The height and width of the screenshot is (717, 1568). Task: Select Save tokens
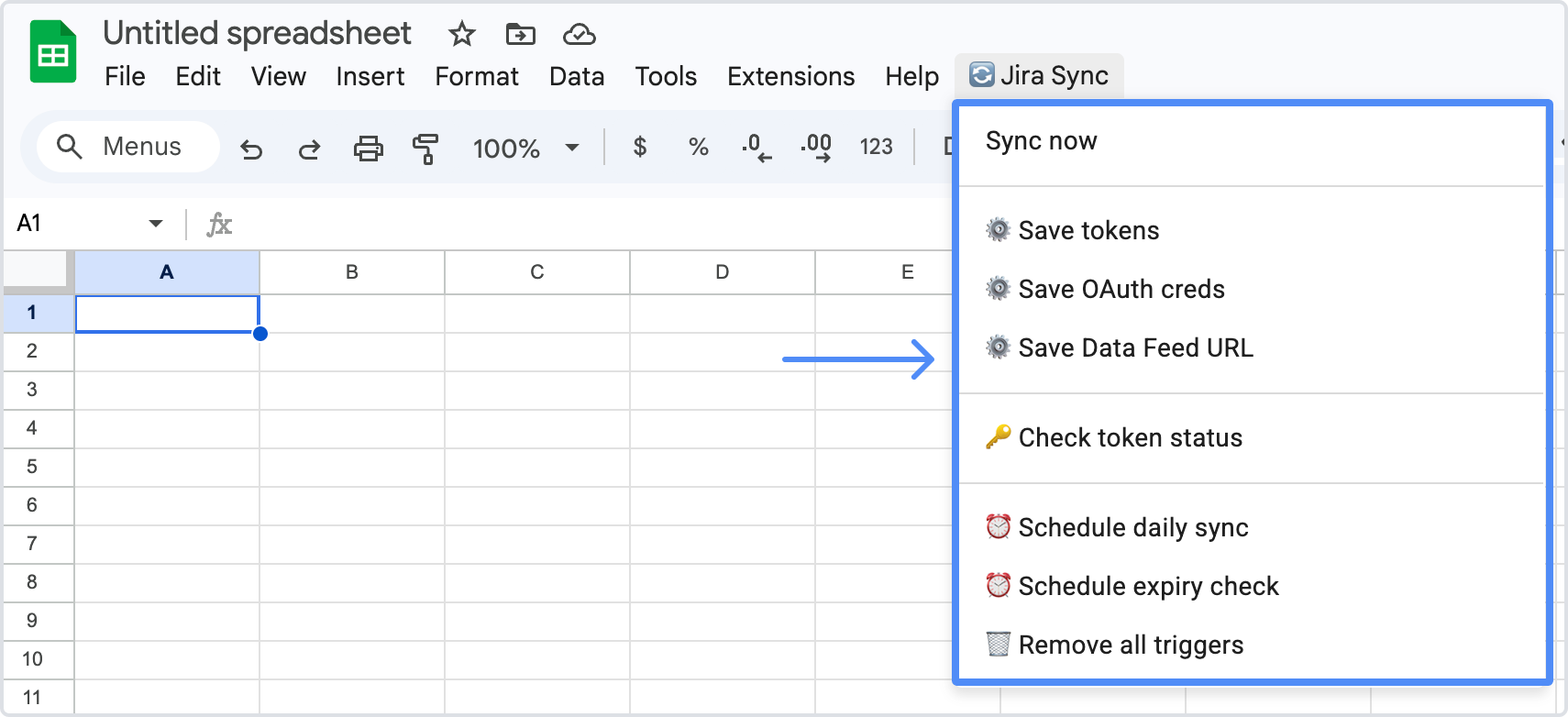tap(1252, 230)
